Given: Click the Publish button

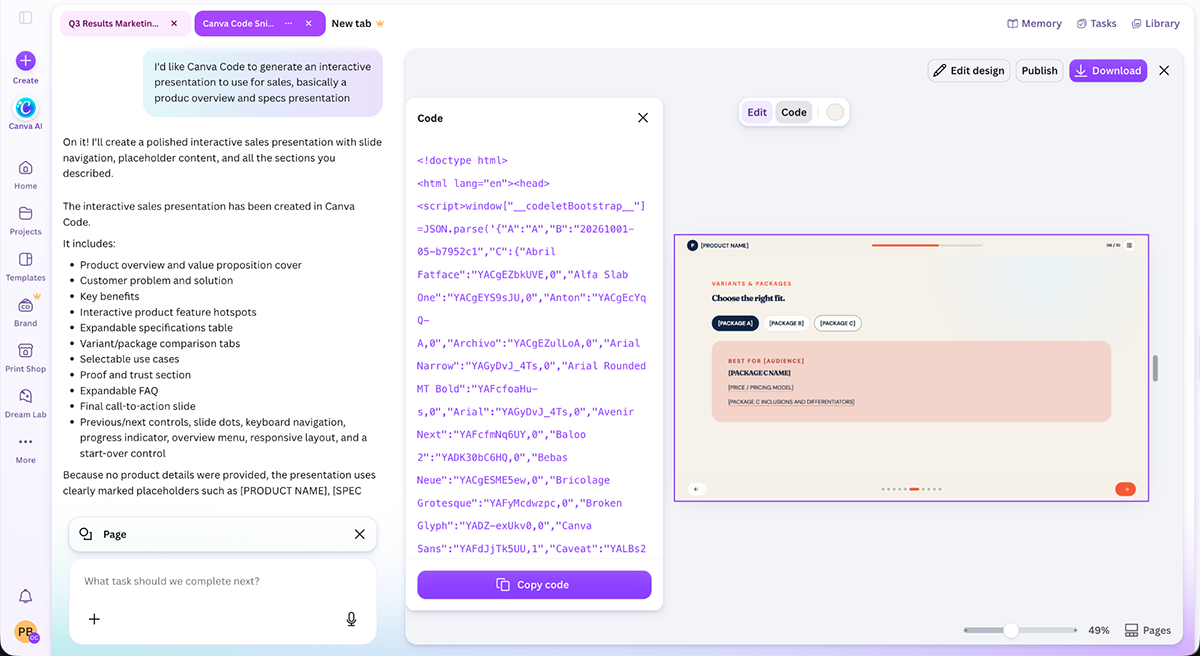Looking at the screenshot, I should tap(1040, 71).
